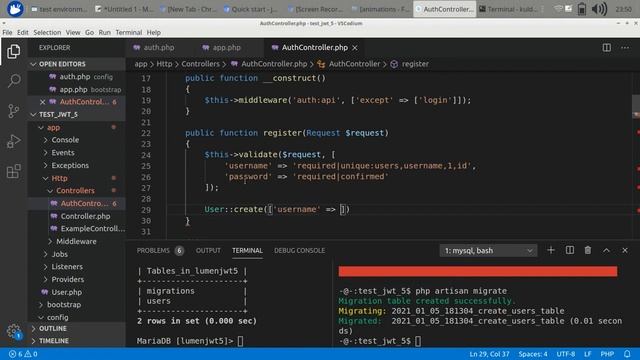Open the Manage gear menu

click(13, 331)
